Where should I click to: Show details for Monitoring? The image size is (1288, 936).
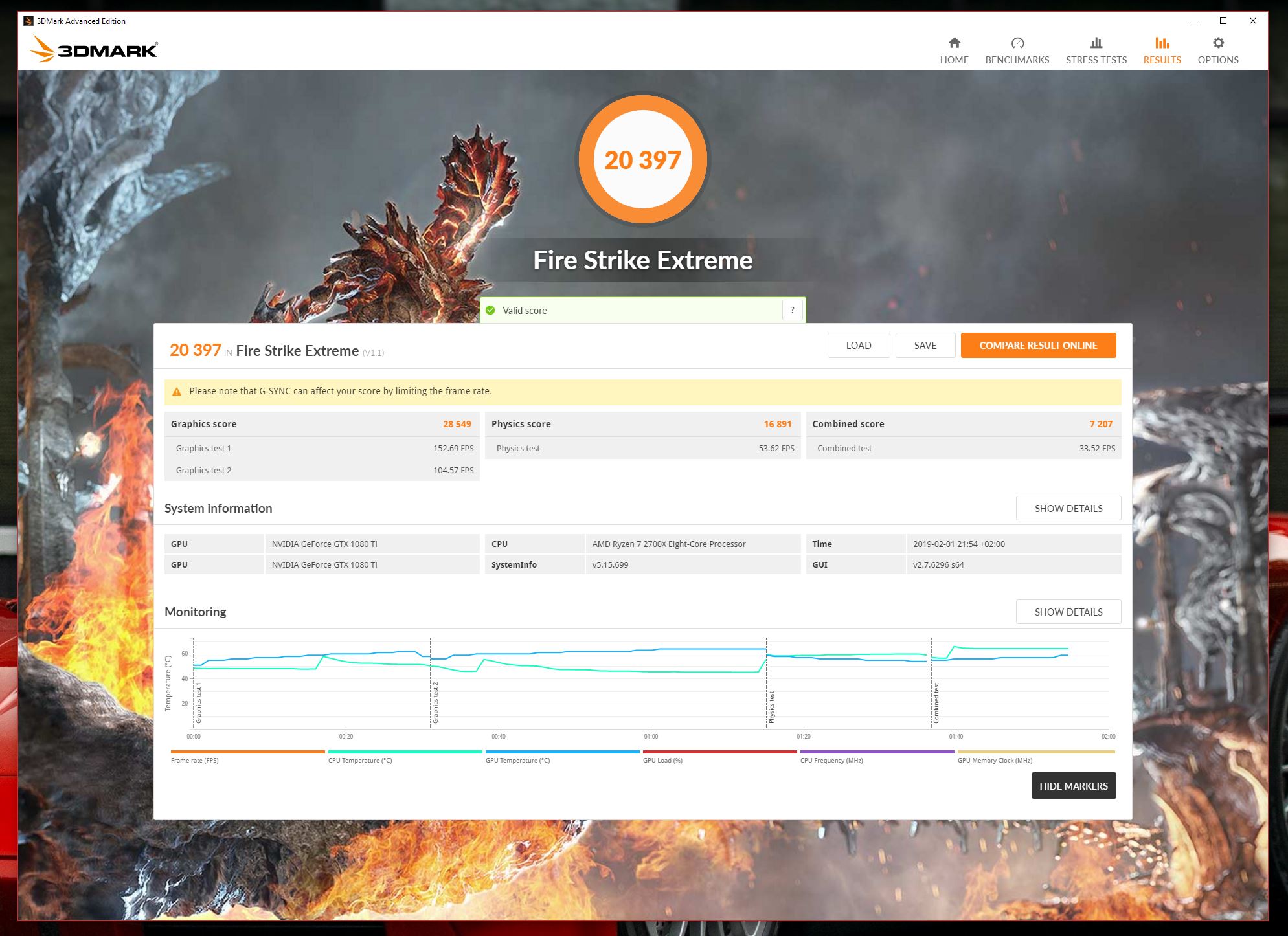(x=1068, y=612)
